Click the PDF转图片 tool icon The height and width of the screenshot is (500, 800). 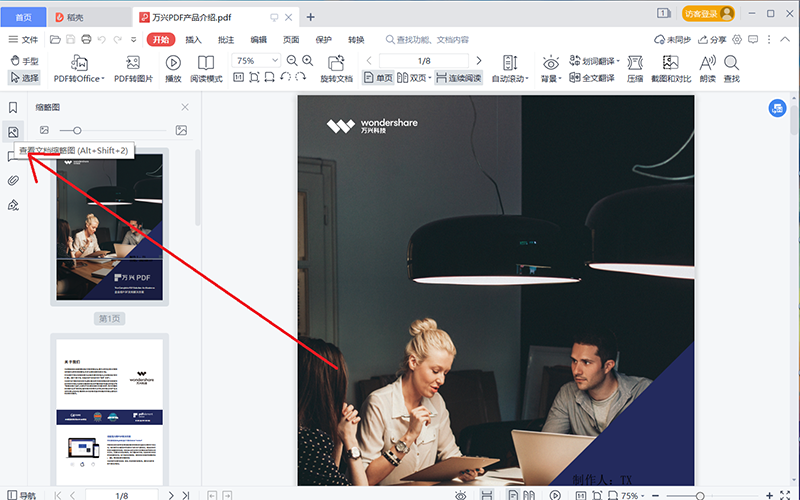coord(132,63)
